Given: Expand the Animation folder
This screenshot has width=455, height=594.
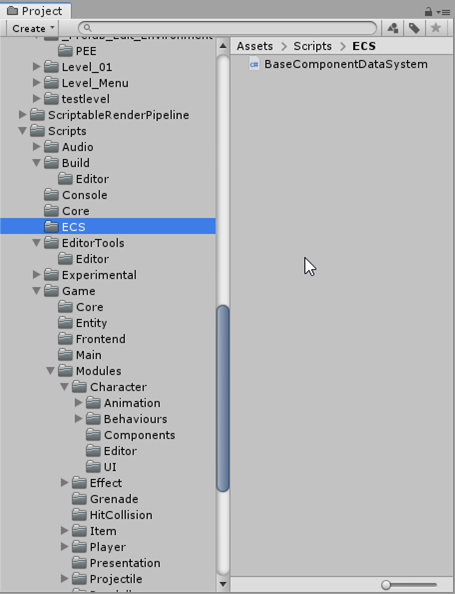Looking at the screenshot, I should (78, 403).
